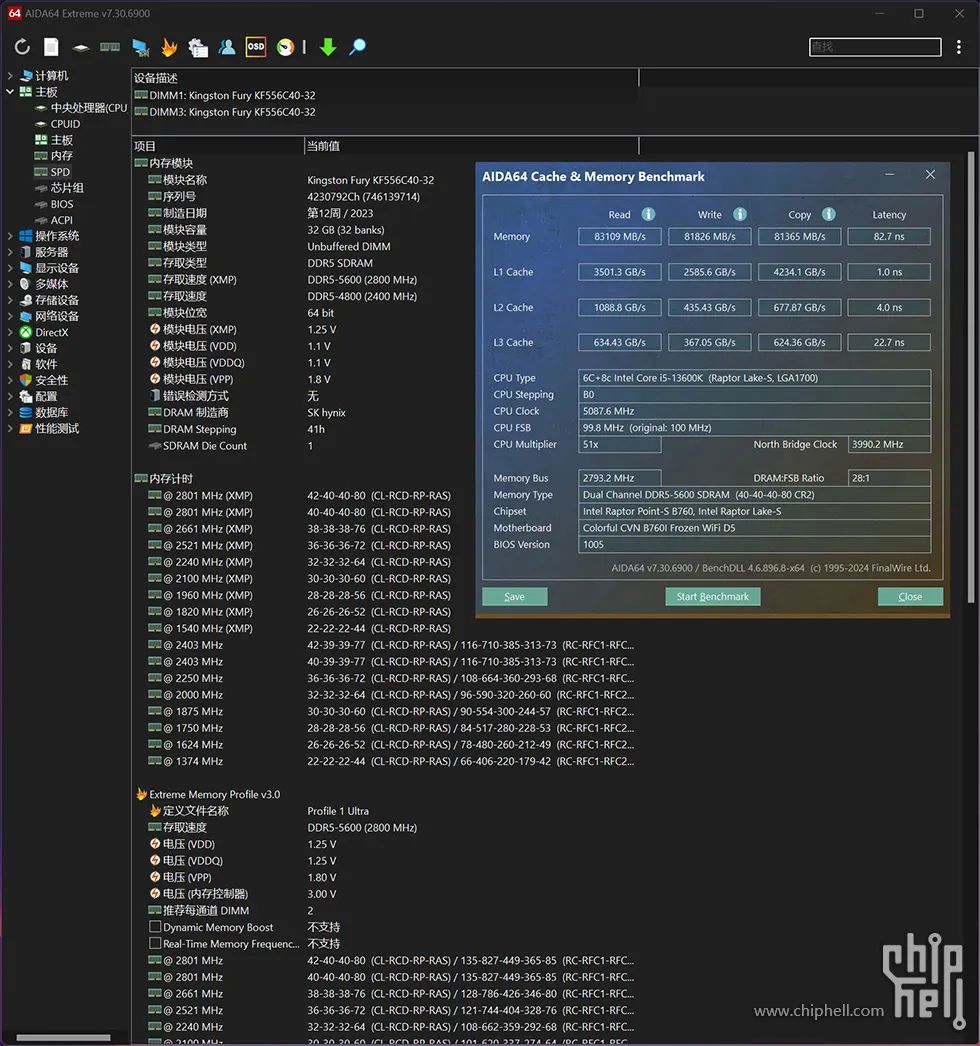Click the Profile 1 Ultra value

(338, 811)
